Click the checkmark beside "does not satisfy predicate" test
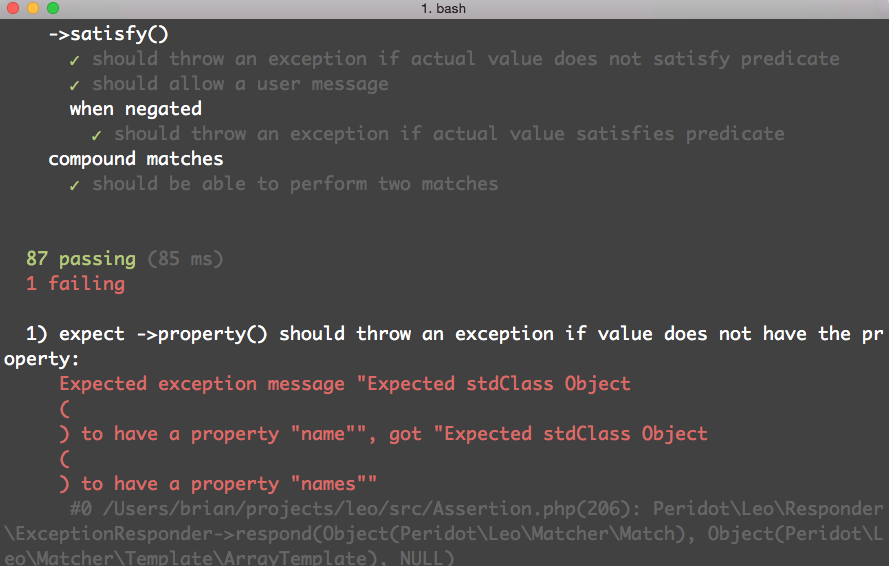Image resolution: width=889 pixels, height=566 pixels. pyautogui.click(x=75, y=60)
